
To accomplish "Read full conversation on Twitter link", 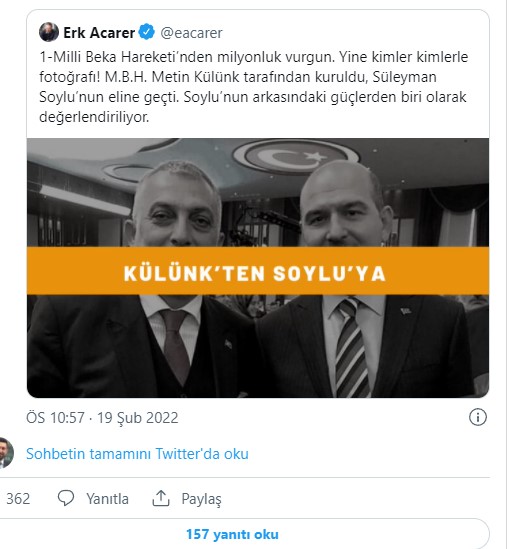I will coord(137,454).
